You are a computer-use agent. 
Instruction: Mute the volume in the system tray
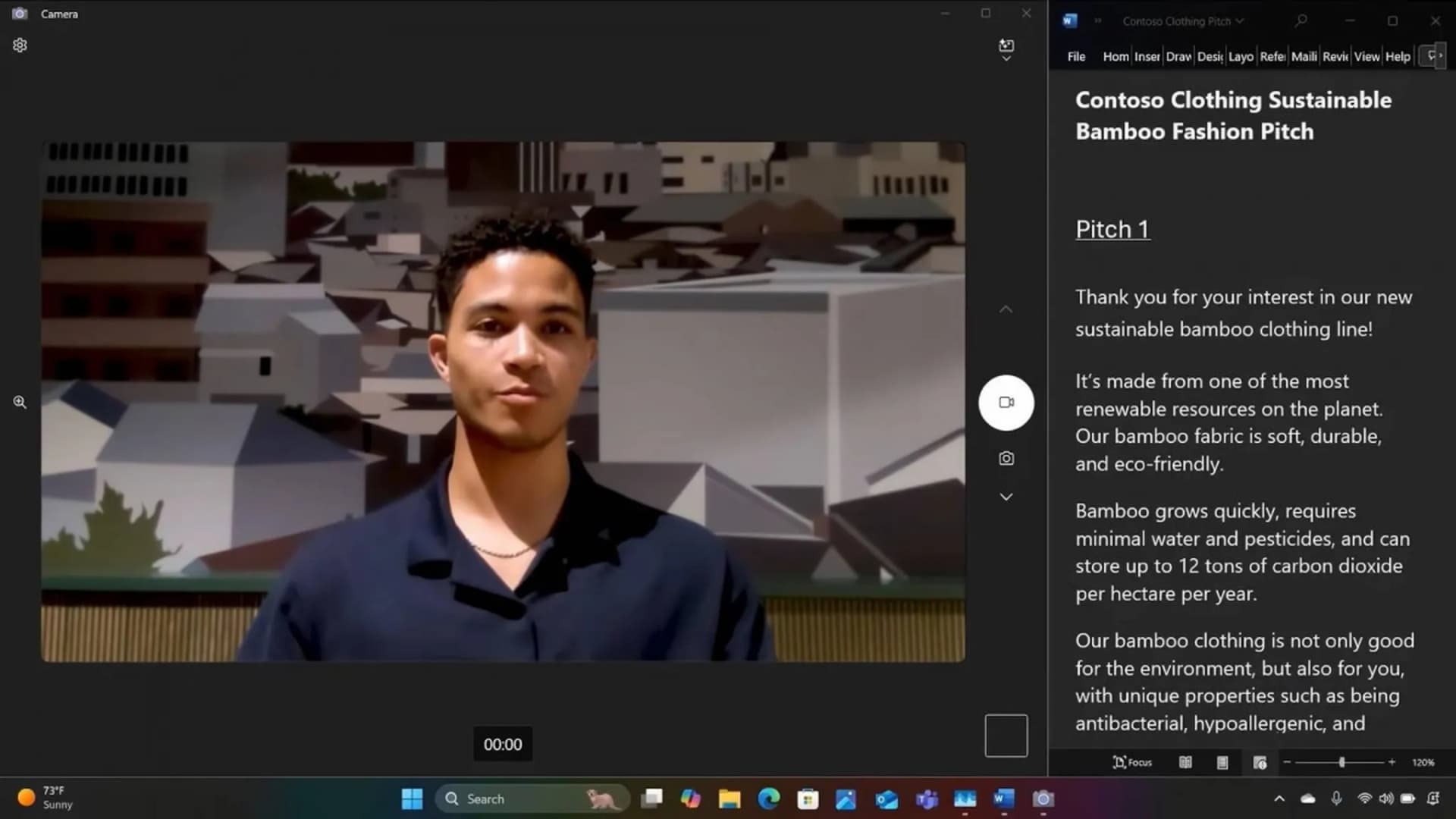(1386, 799)
